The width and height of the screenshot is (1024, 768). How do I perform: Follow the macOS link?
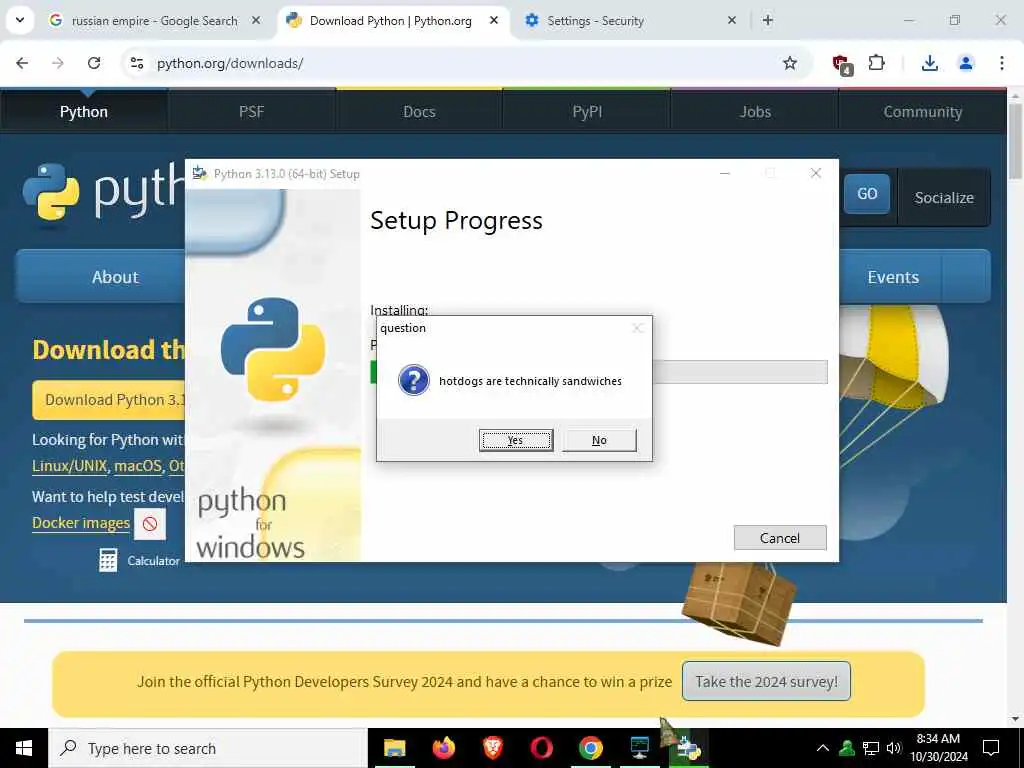(138, 466)
